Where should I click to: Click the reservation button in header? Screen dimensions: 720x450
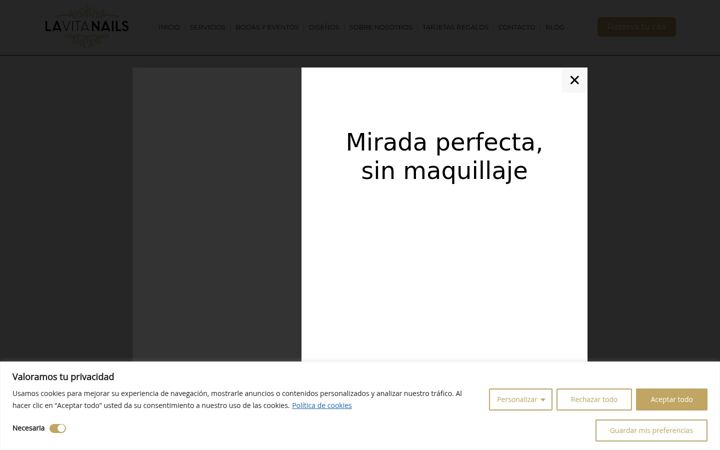coord(636,27)
